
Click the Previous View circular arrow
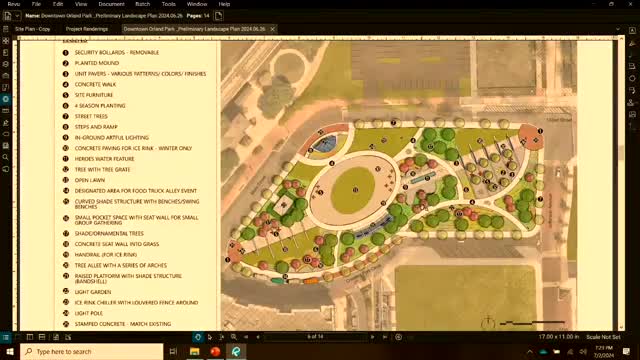coord(398,337)
